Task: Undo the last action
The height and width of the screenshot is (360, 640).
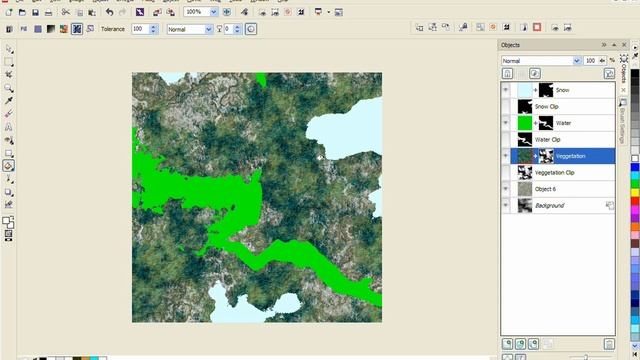Action: click(109, 12)
